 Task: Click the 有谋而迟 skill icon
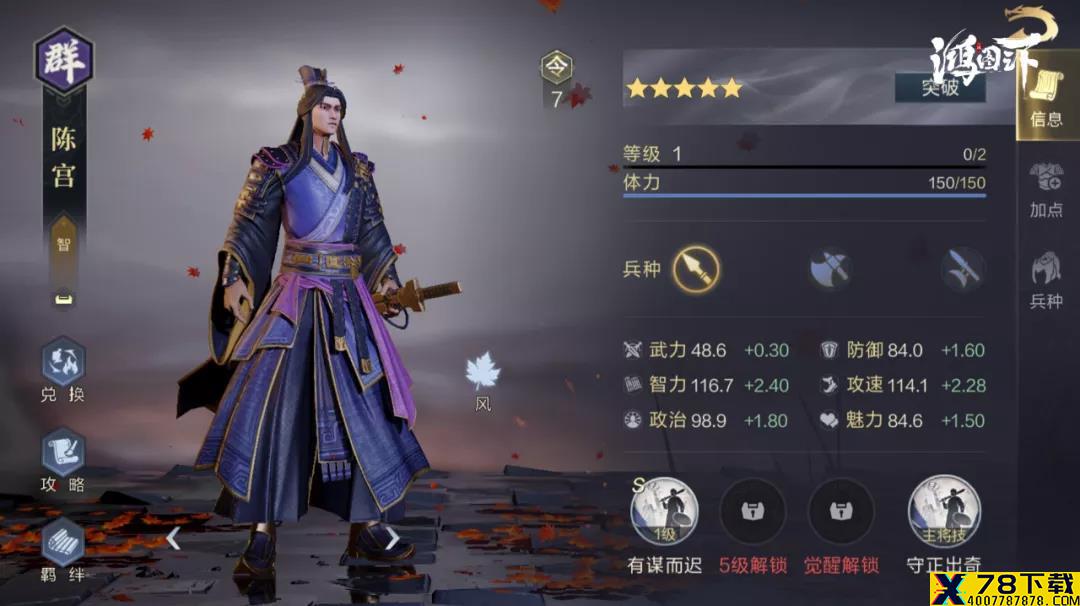click(x=664, y=512)
